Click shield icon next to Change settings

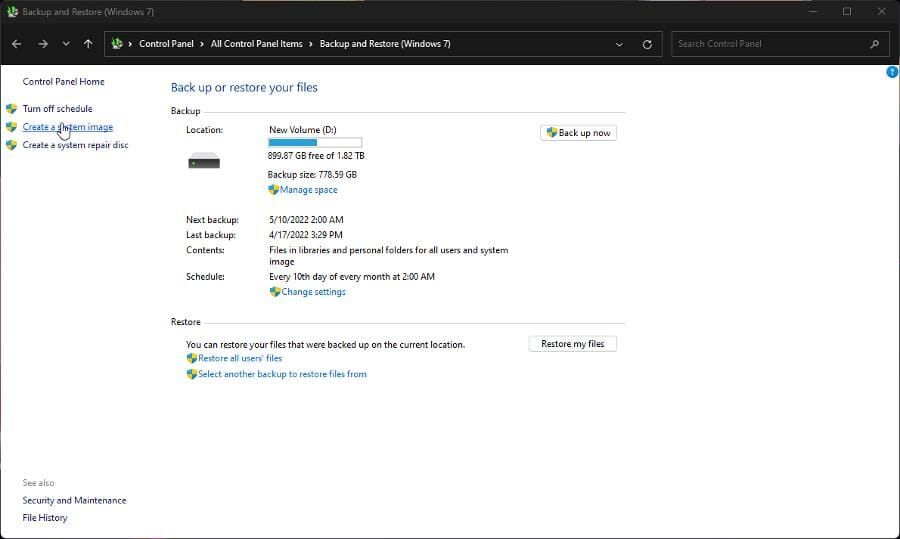[275, 292]
